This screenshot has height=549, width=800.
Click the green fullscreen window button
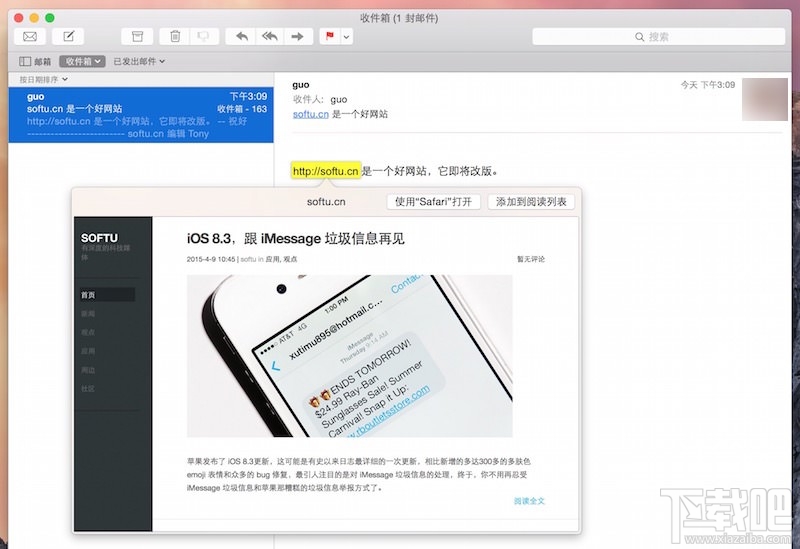click(49, 18)
